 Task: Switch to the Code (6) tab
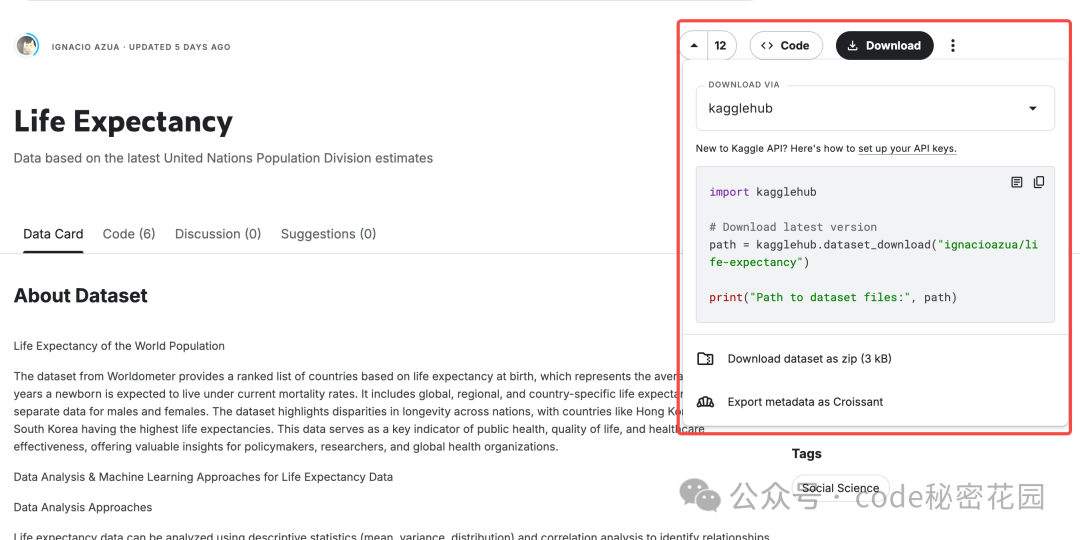(129, 234)
